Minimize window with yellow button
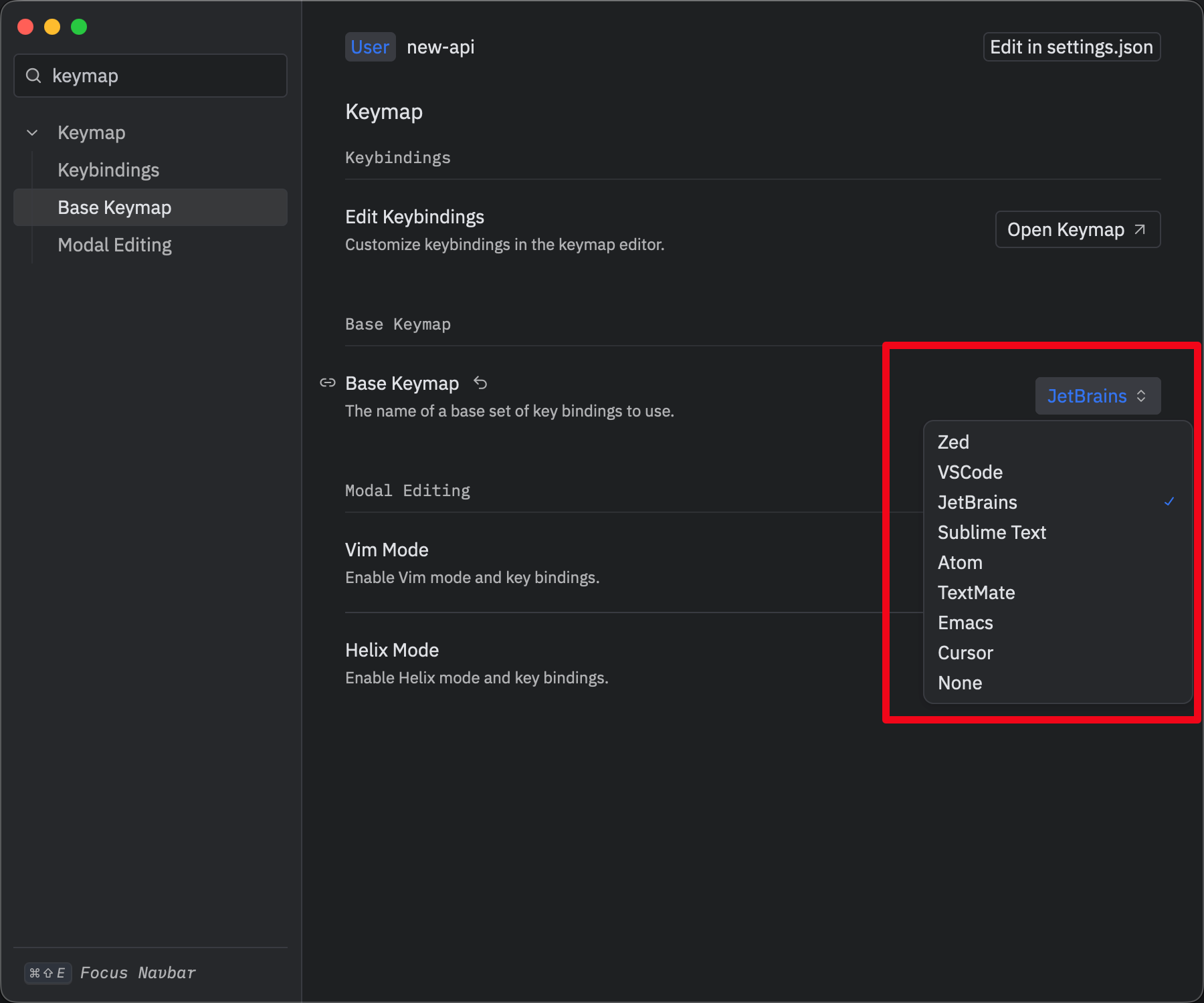This screenshot has width=1204, height=1003. point(52,27)
